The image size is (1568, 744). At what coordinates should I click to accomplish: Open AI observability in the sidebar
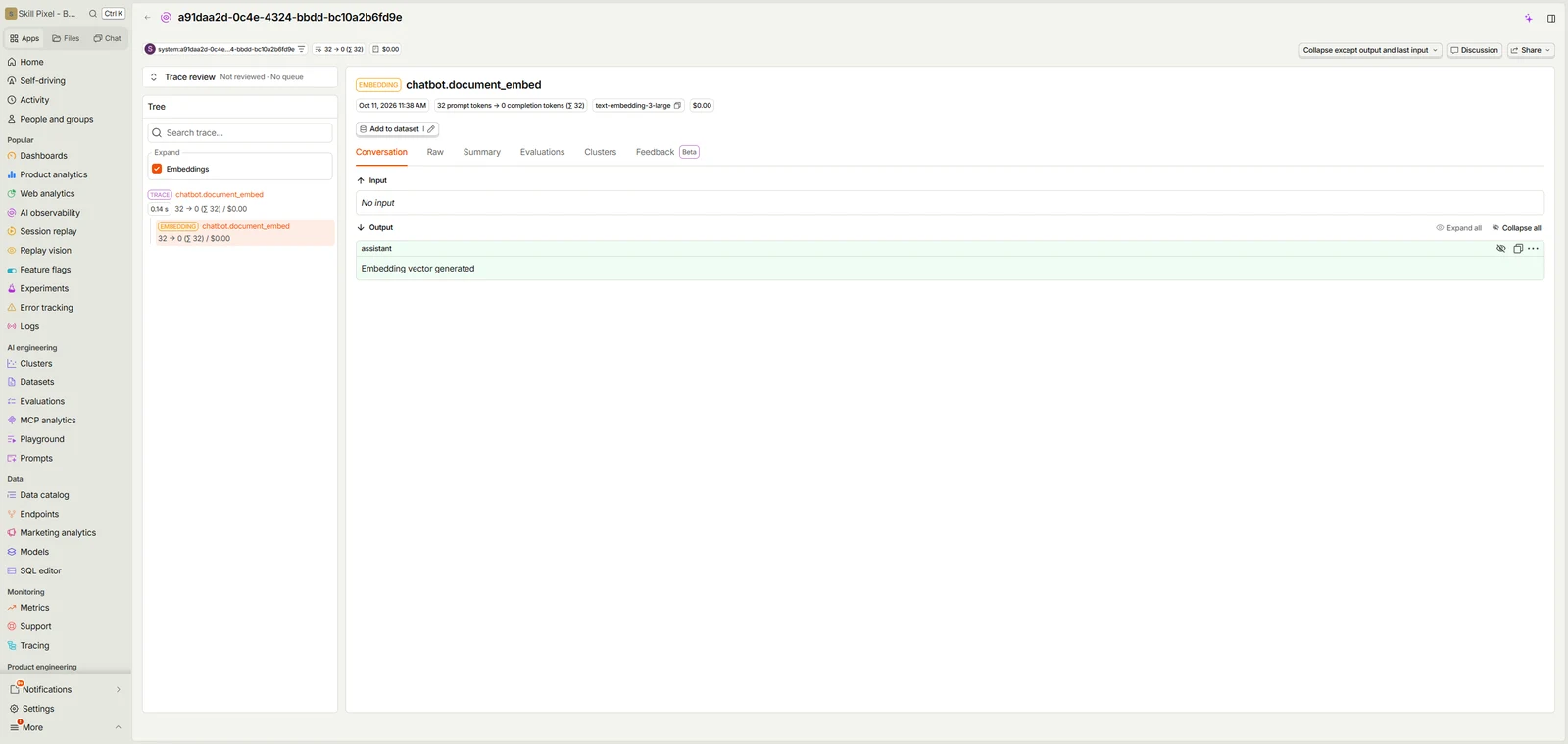tap(50, 213)
